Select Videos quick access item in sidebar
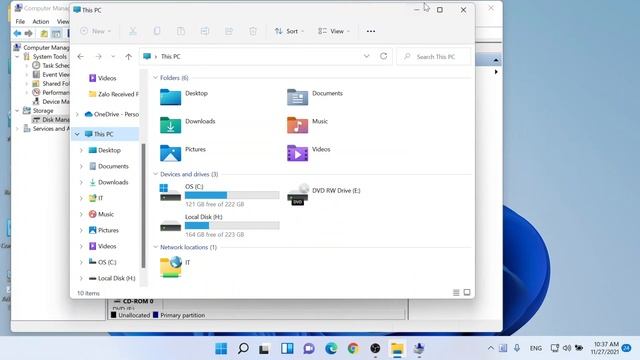Image resolution: width=640 pixels, height=360 pixels. click(102, 78)
